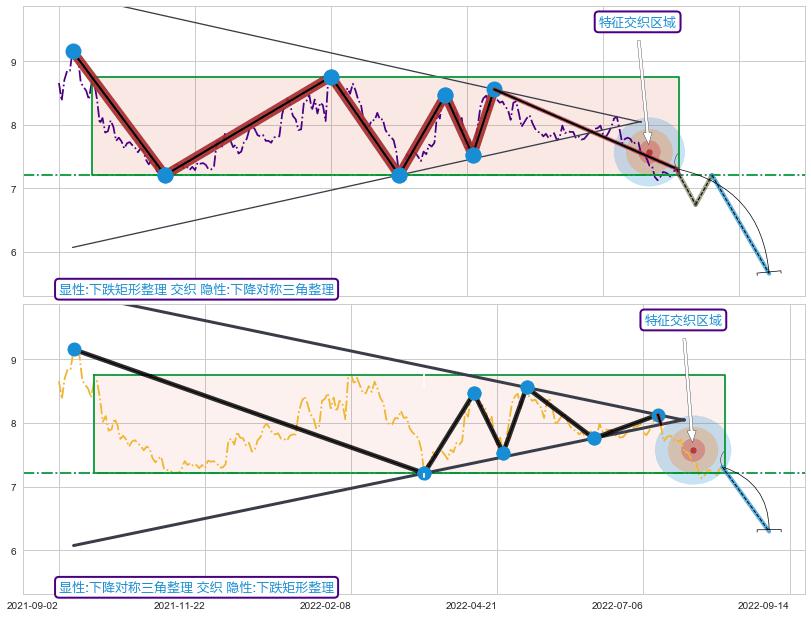Click the first blue trough marker in top chart

coord(165,175)
